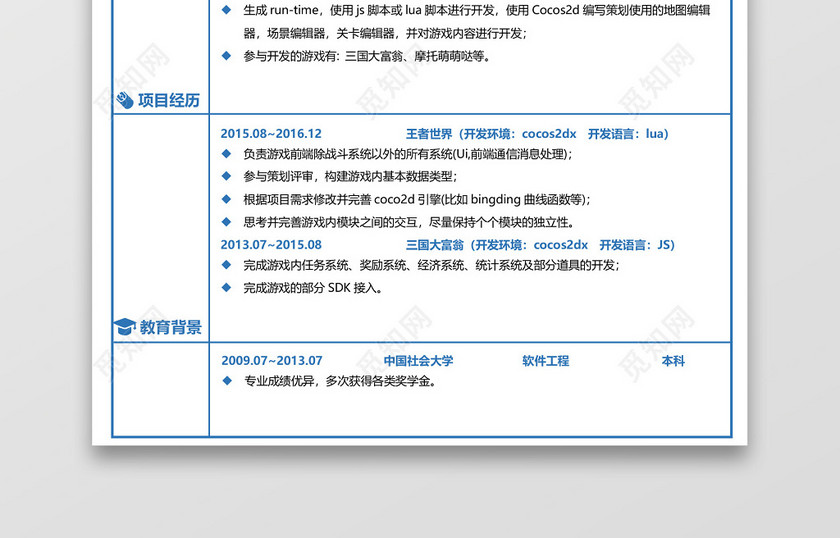Image resolution: width=840 pixels, height=538 pixels.
Task: Click the 三国大富翁 project title line
Action: click(x=541, y=245)
